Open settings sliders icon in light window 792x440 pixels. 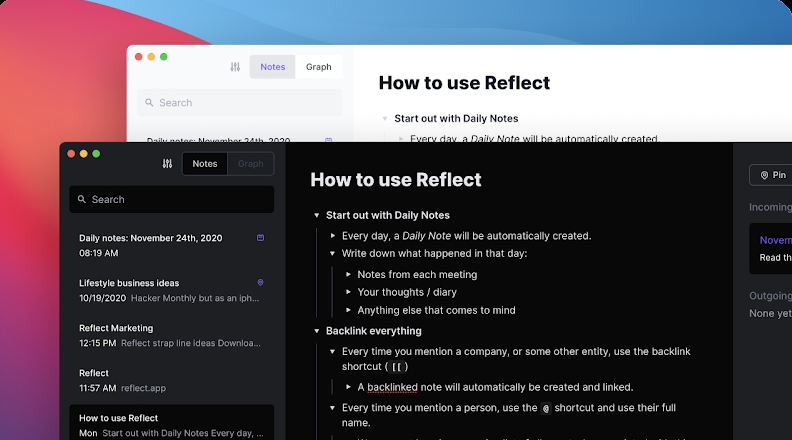point(235,67)
